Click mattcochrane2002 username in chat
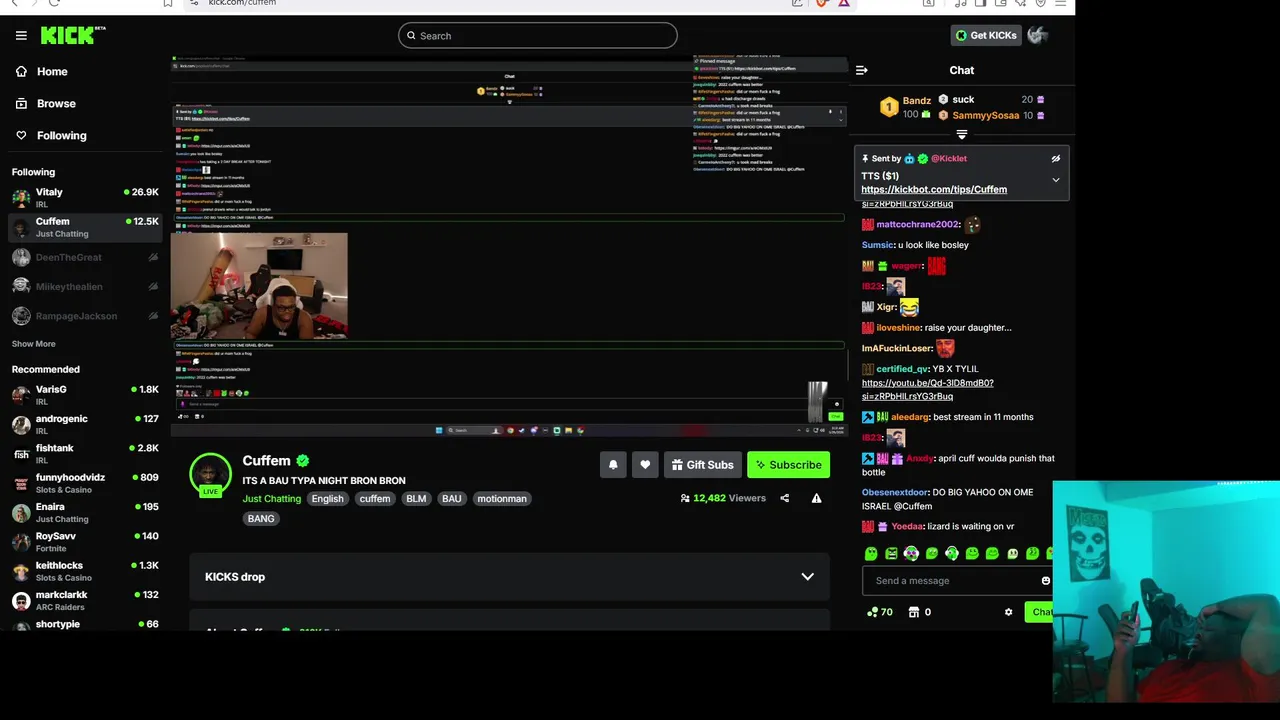This screenshot has height=720, width=1280. pyautogui.click(x=917, y=225)
